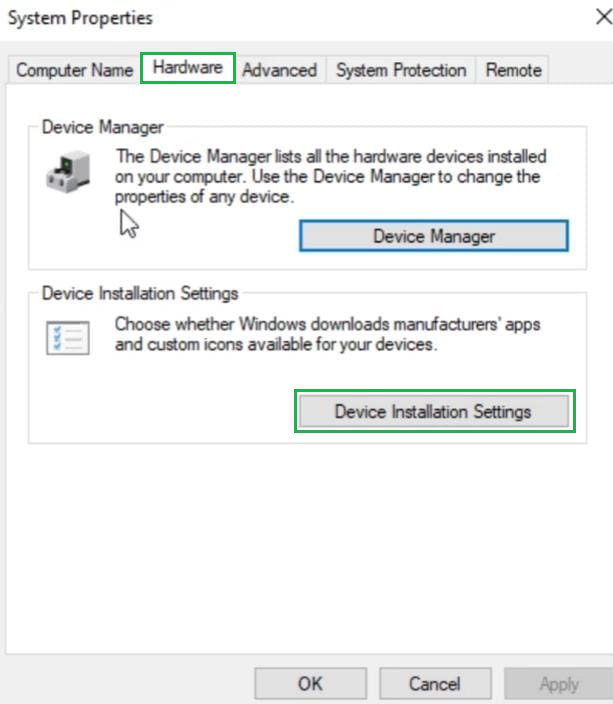
Task: Open Device Manager with its button
Action: (x=434, y=236)
